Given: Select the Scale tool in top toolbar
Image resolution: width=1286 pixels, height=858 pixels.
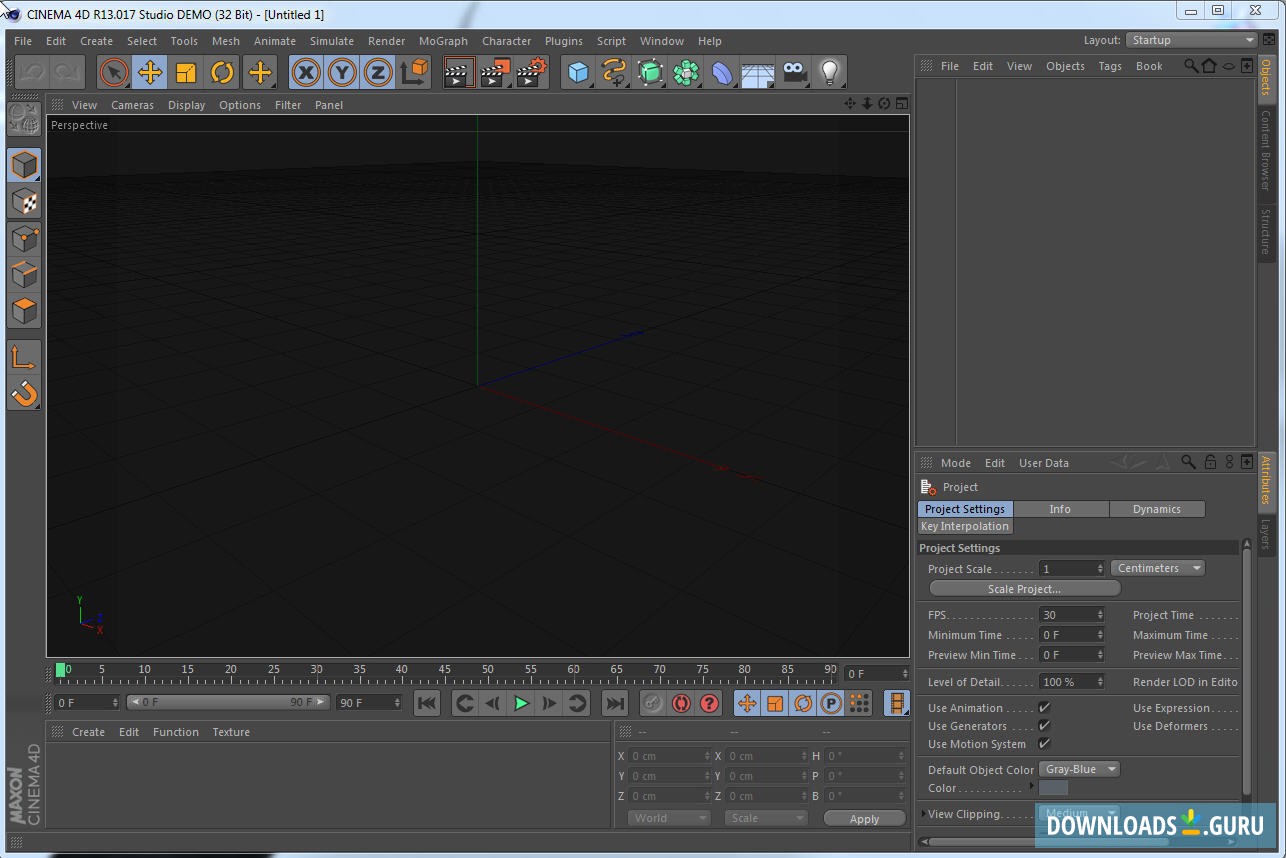Looking at the screenshot, I should click(186, 73).
